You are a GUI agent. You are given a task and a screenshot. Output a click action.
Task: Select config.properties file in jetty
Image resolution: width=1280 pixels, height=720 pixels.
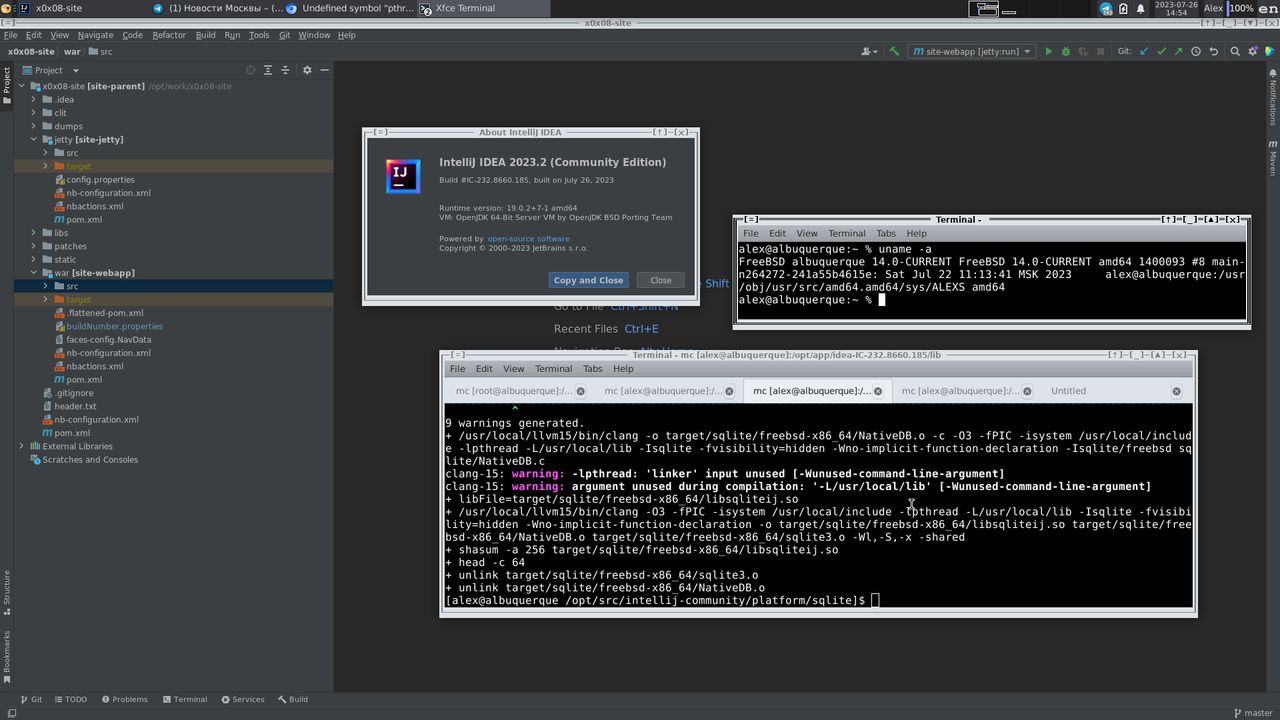click(x=100, y=179)
